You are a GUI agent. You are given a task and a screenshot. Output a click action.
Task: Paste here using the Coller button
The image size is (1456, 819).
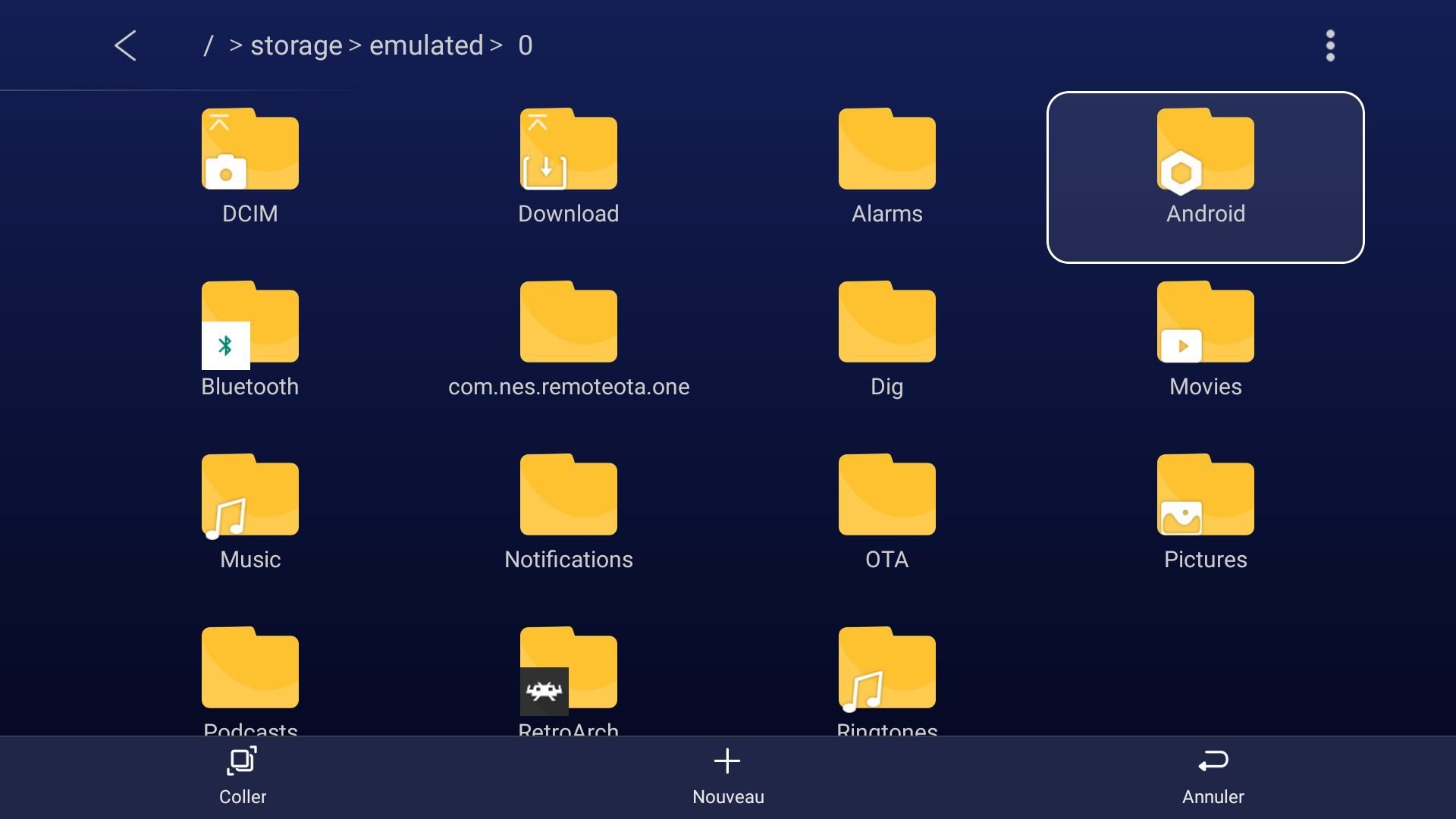tap(243, 777)
